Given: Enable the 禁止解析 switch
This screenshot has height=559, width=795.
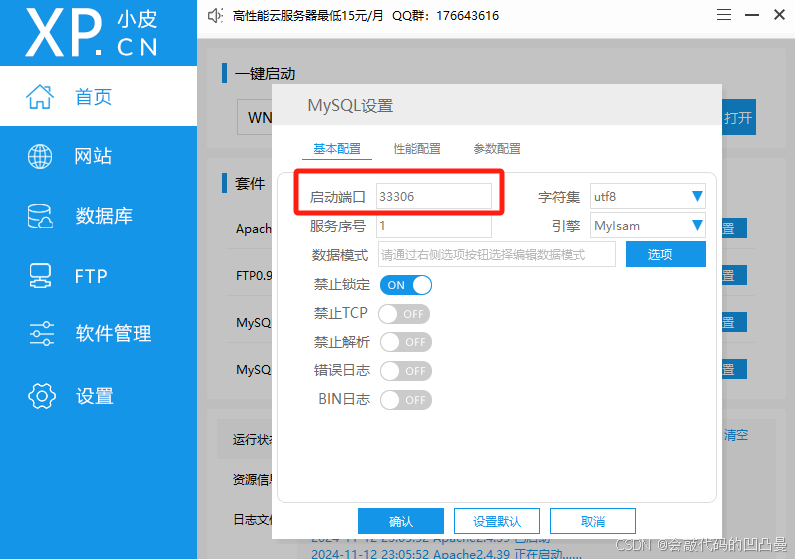Looking at the screenshot, I should [x=406, y=343].
